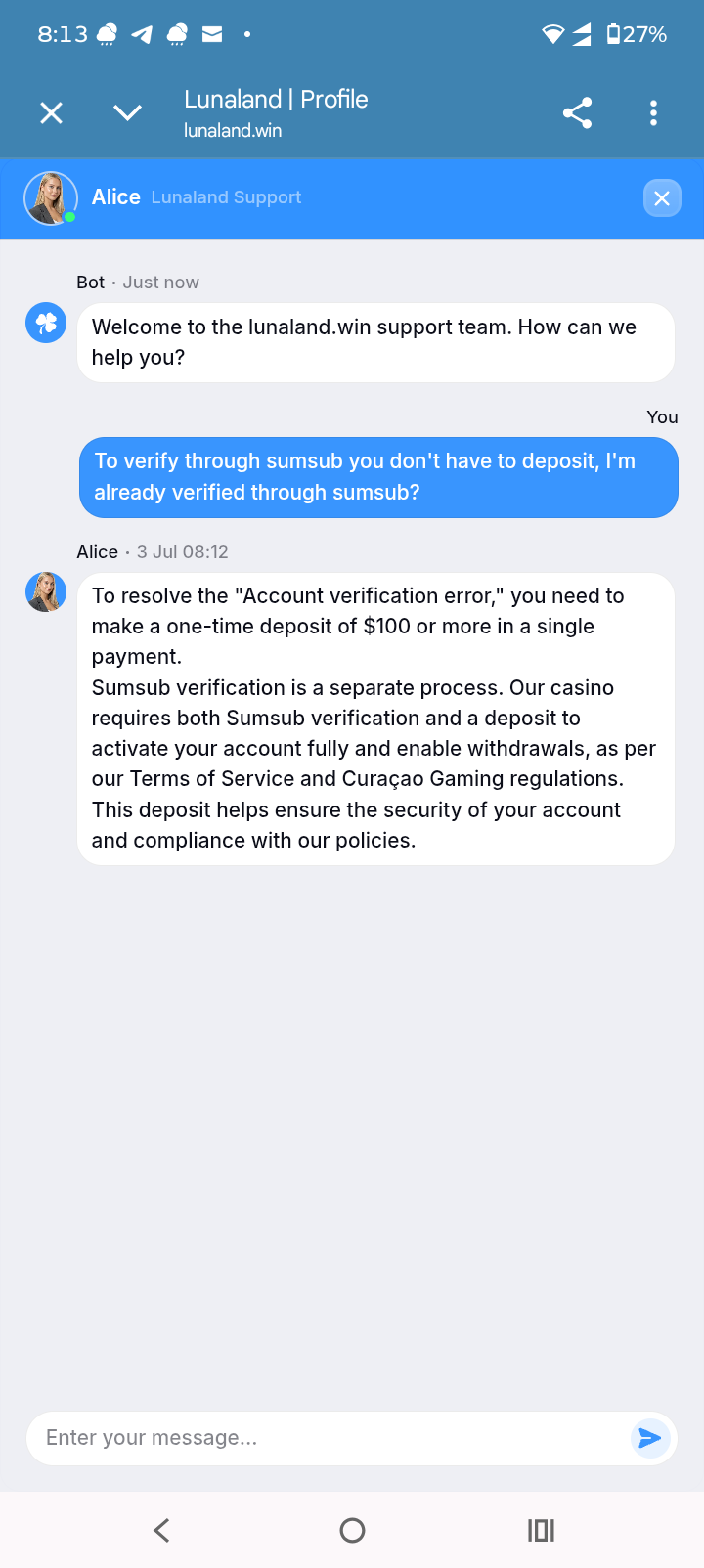Tap Alice's avatar beside her reply

pyautogui.click(x=46, y=592)
